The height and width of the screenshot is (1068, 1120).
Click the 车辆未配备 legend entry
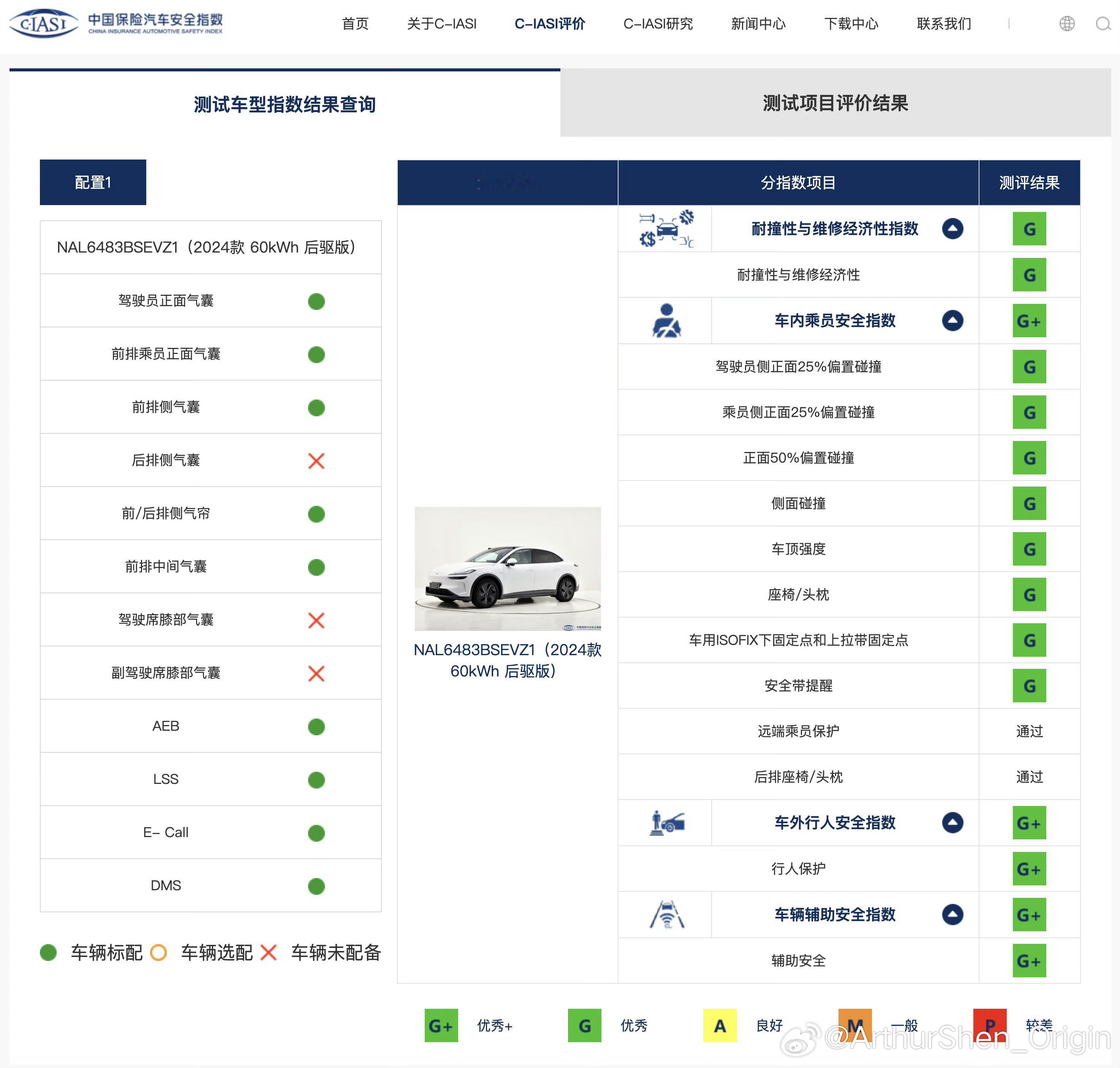[x=321, y=953]
